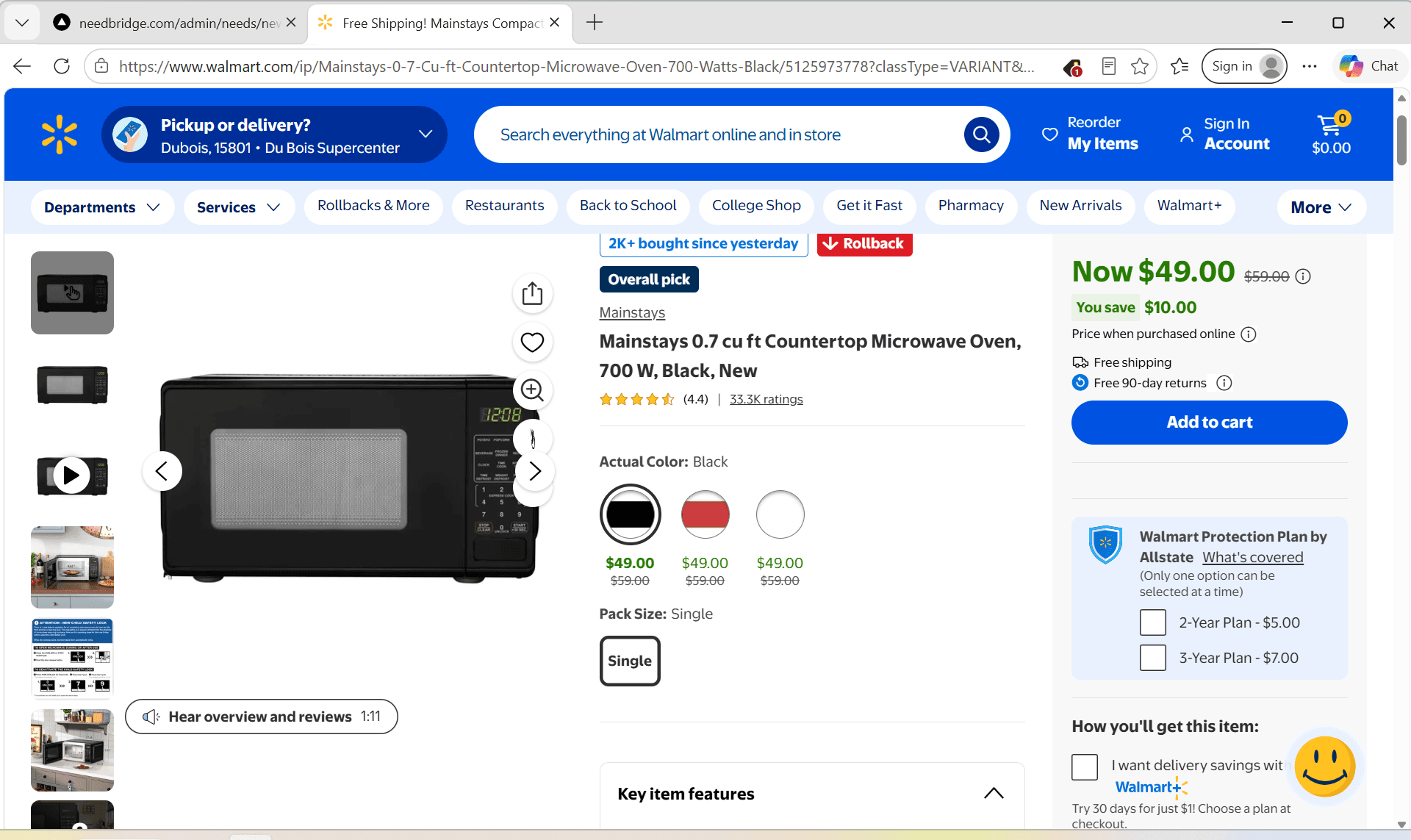Viewport: 1411px width, 840px height.
Task: Bookmark this page with the star icon
Action: pyautogui.click(x=1140, y=66)
